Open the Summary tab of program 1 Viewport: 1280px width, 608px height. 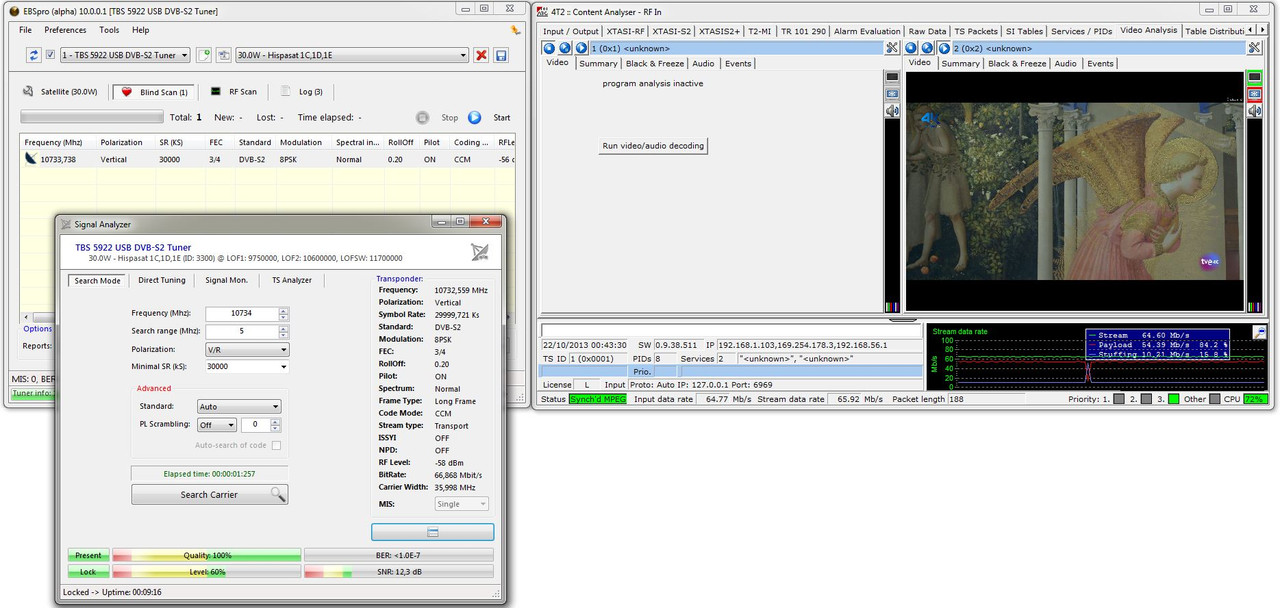tap(598, 63)
